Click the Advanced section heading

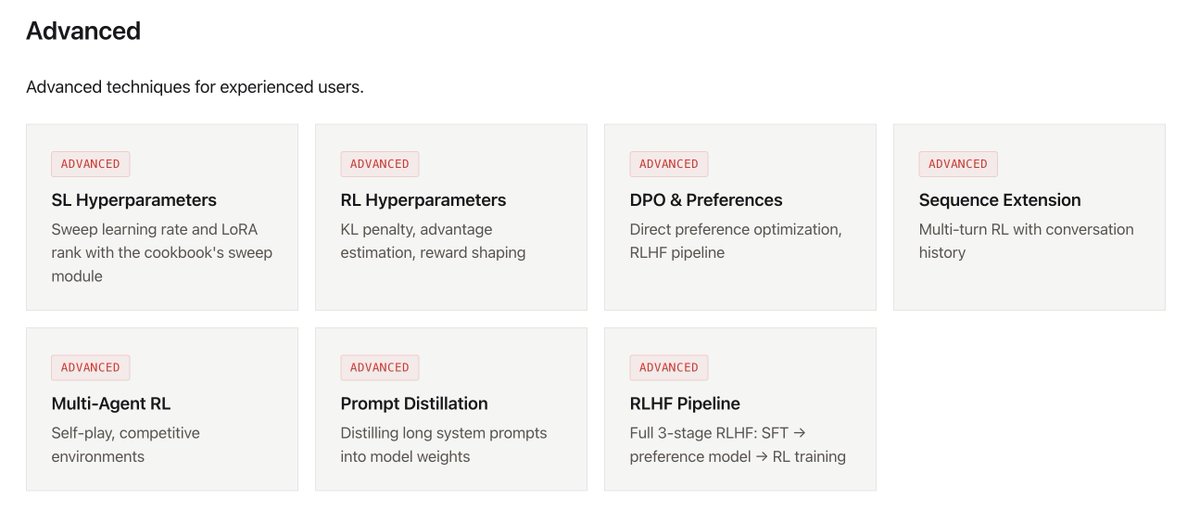click(83, 31)
